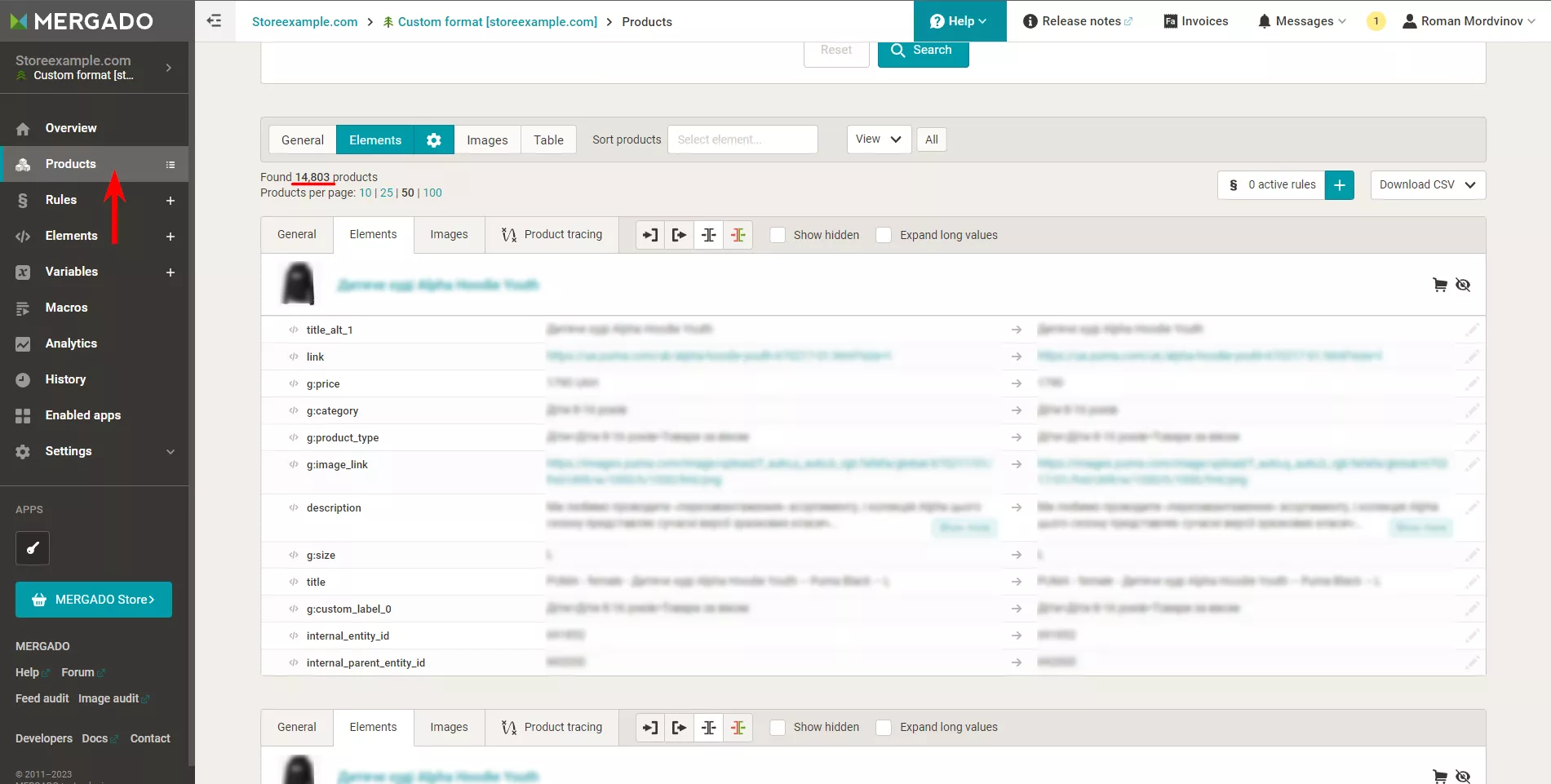Open Macros from the sidebar
Viewport: 1551px width, 784px height.
tap(66, 308)
